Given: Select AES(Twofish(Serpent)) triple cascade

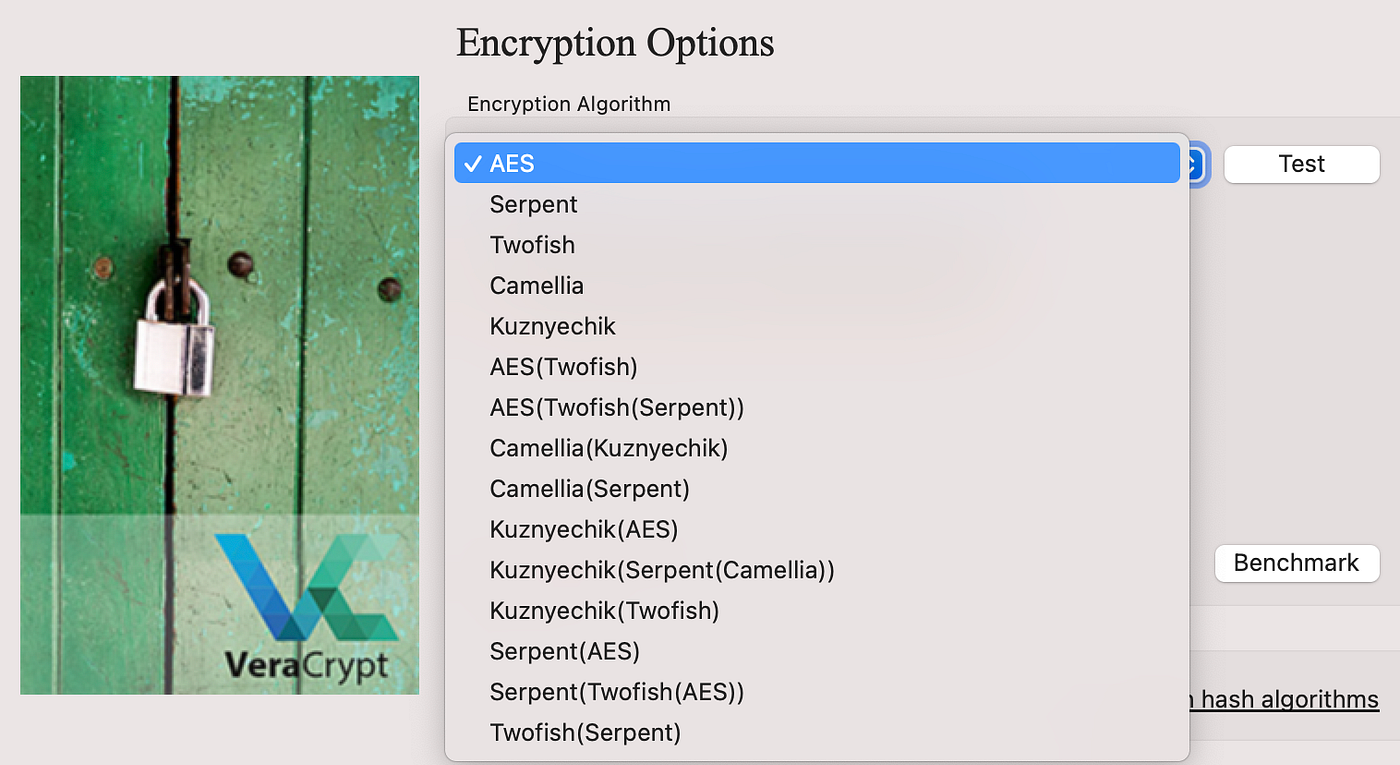Looking at the screenshot, I should pyautogui.click(x=616, y=407).
